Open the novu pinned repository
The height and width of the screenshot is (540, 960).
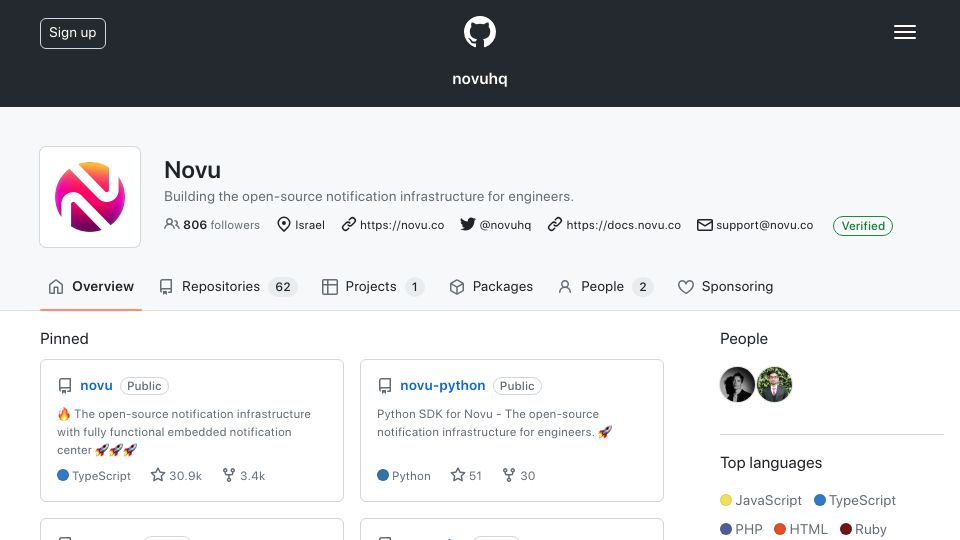click(96, 386)
